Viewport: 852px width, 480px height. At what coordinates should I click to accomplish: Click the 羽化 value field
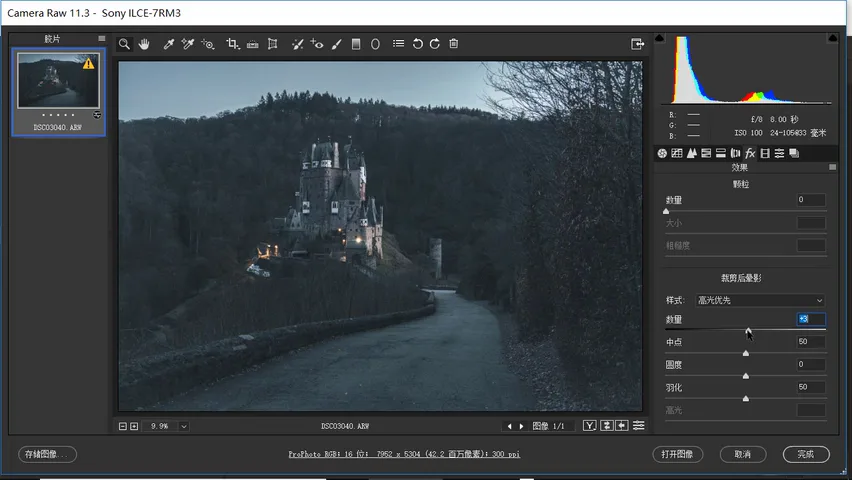(811, 387)
